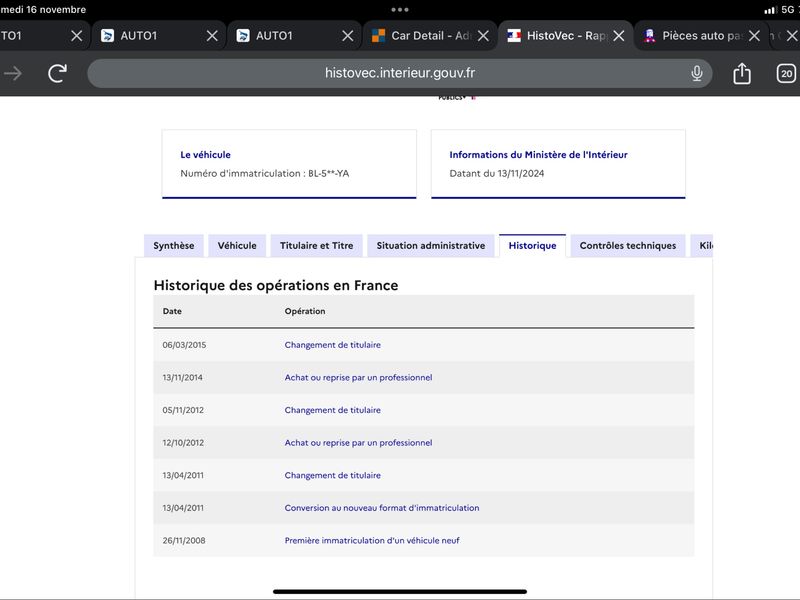The image size is (800, 600).
Task: Click Achat ou reprise dated 13/11/2014
Action: [358, 378]
